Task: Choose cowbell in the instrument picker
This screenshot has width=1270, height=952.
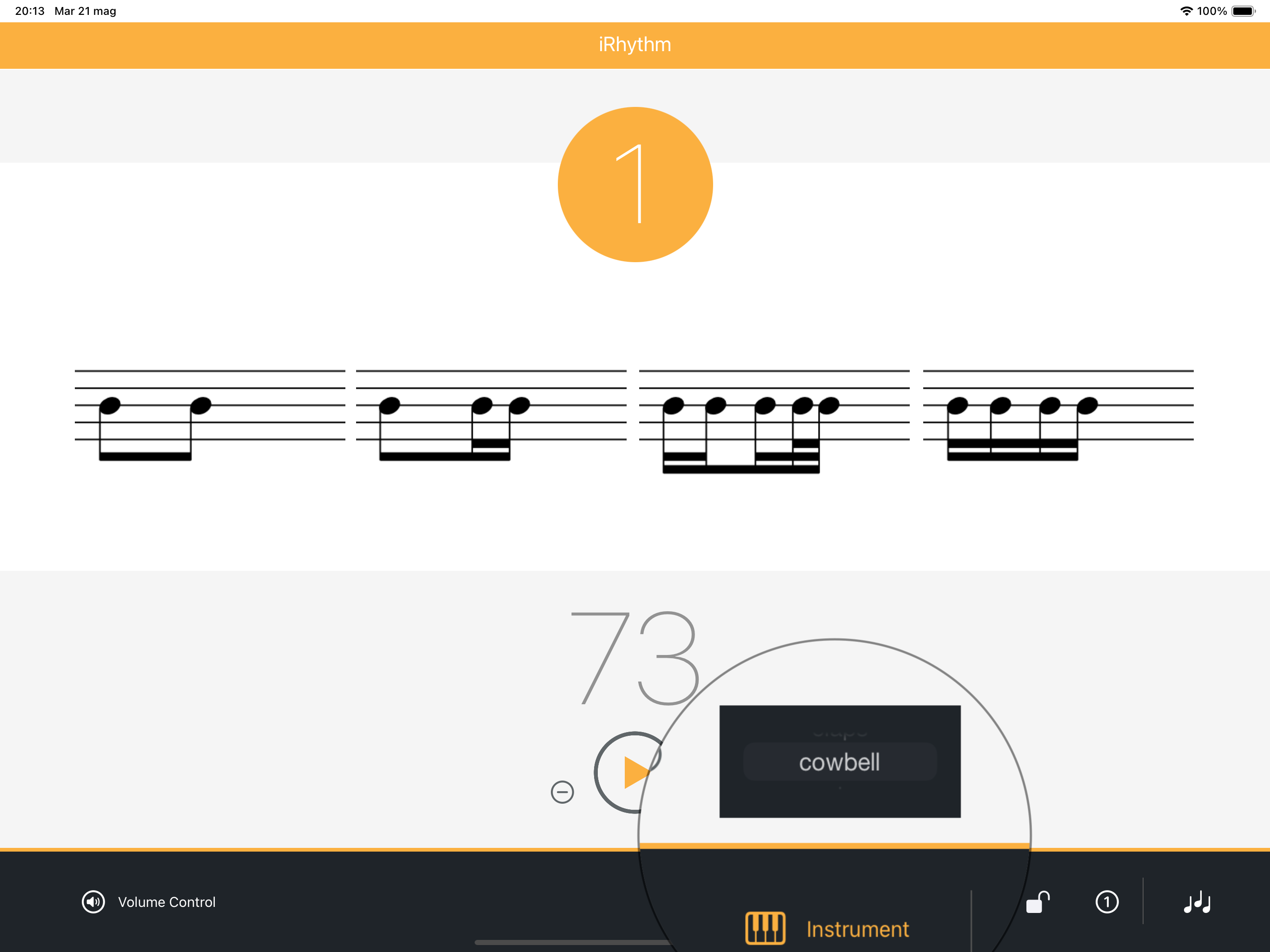Action: 840,762
